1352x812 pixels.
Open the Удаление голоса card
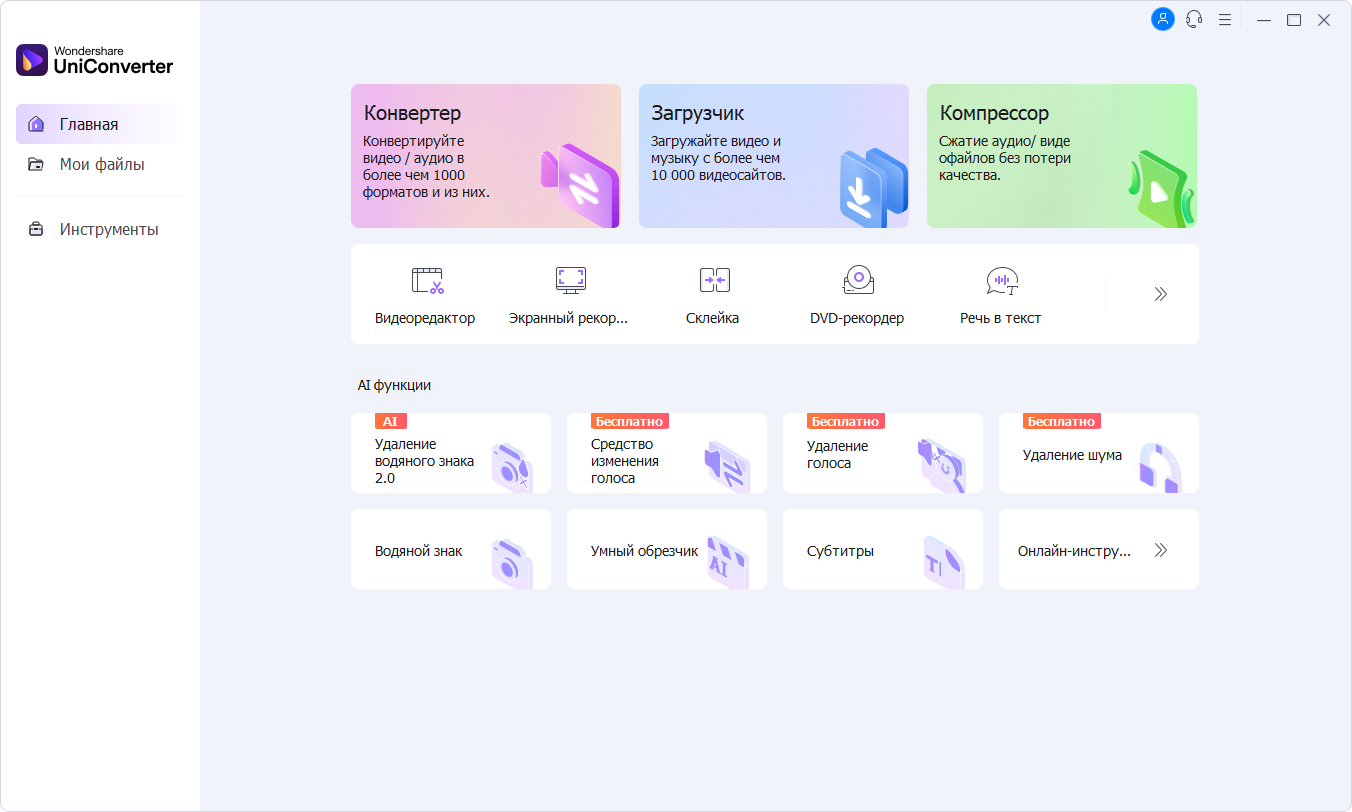[883, 453]
